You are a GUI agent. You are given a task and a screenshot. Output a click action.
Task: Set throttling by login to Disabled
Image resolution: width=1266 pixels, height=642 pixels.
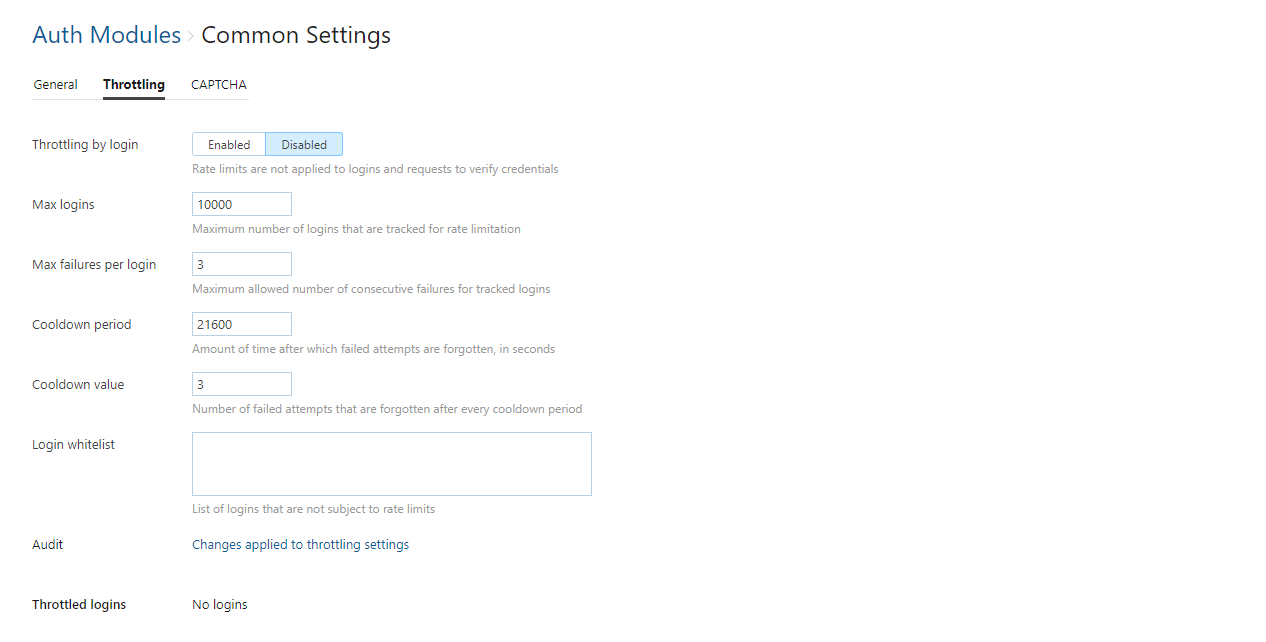(304, 145)
